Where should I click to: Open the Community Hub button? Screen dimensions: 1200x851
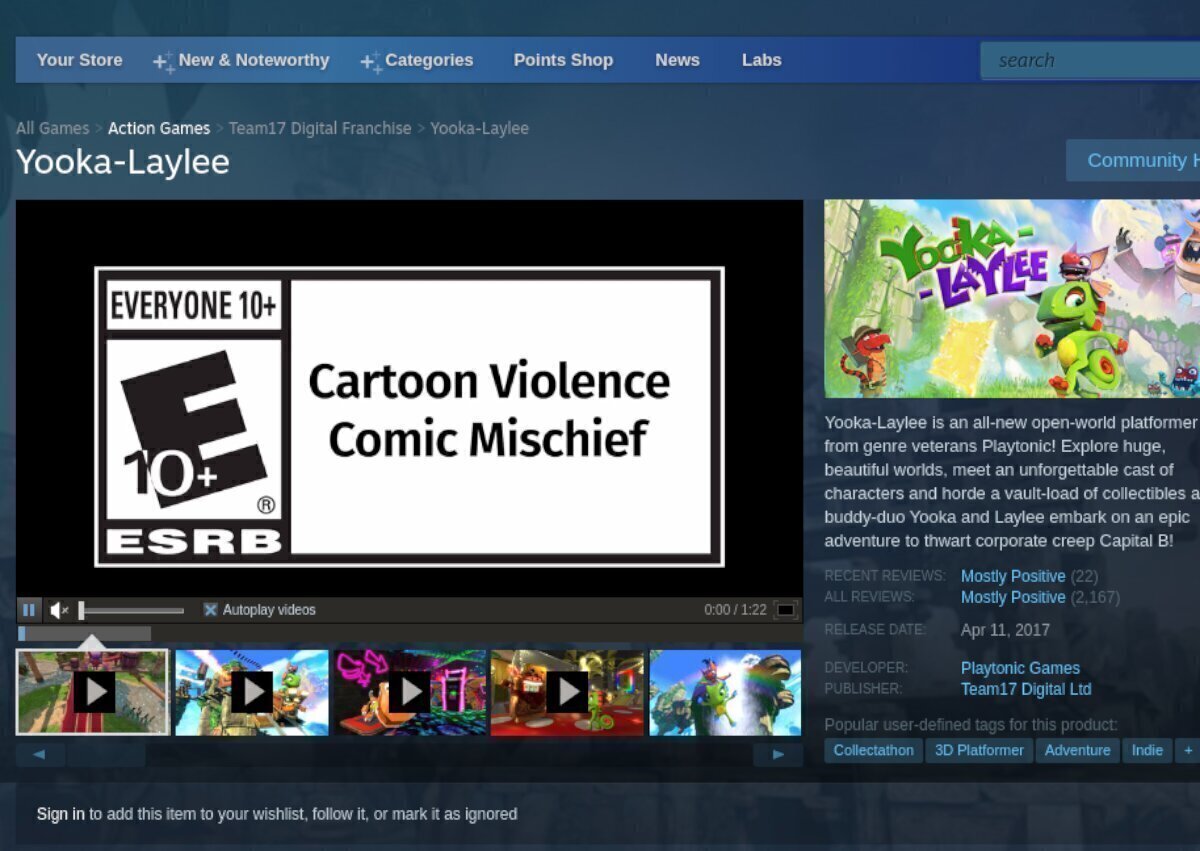(1135, 160)
